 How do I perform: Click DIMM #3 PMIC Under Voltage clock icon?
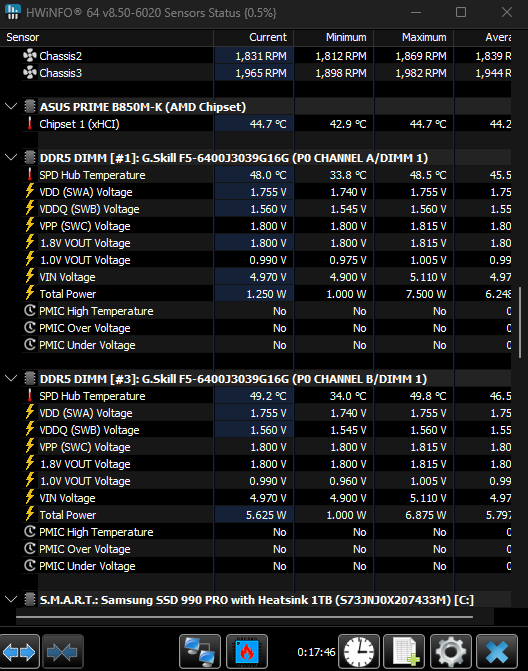[x=30, y=565]
